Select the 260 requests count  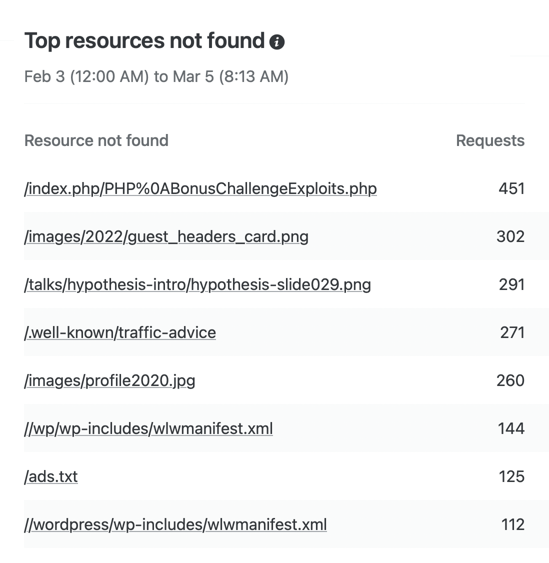click(510, 381)
